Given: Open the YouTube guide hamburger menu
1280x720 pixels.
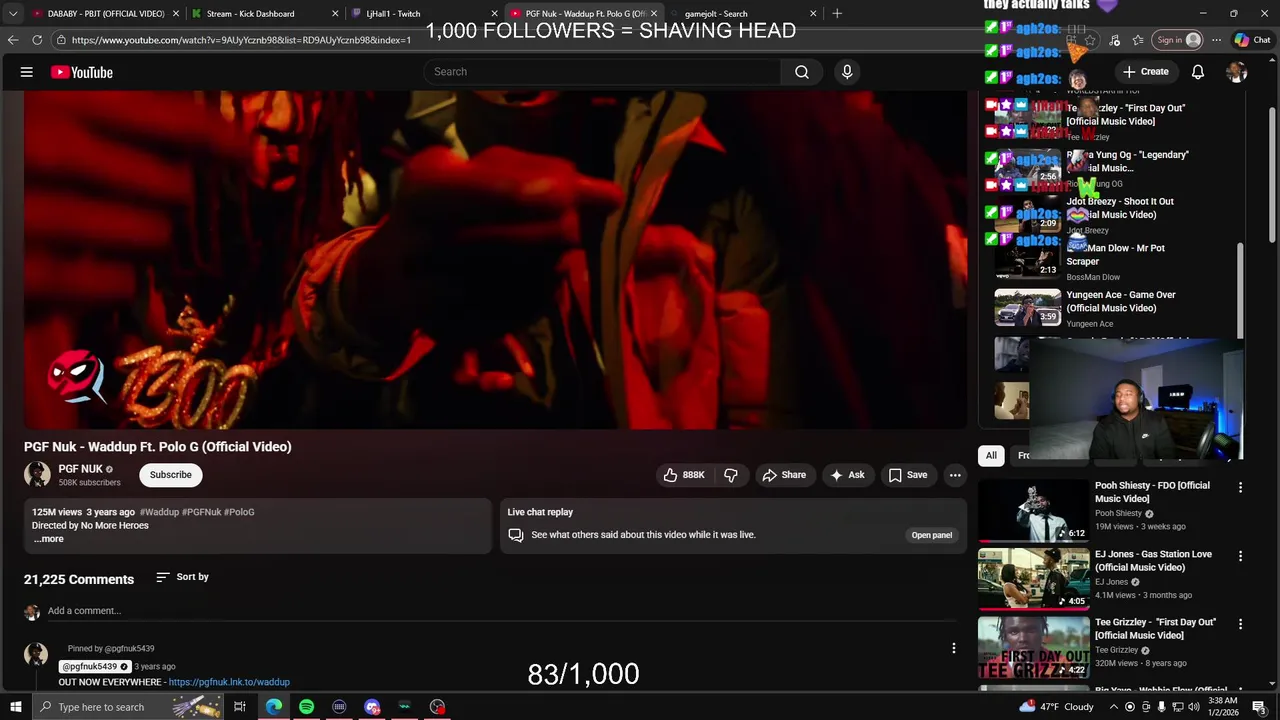Looking at the screenshot, I should [27, 72].
